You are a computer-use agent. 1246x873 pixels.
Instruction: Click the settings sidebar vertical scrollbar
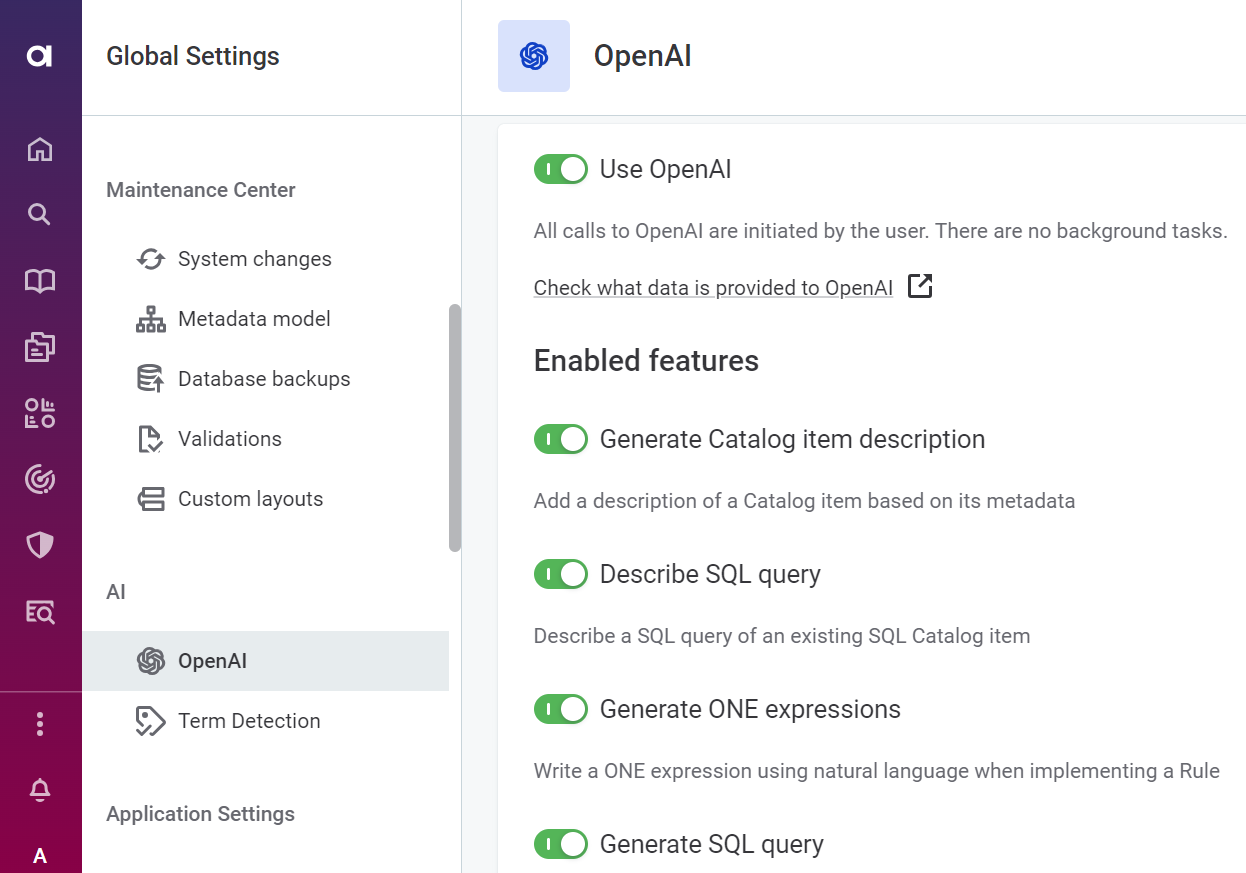coord(455,428)
